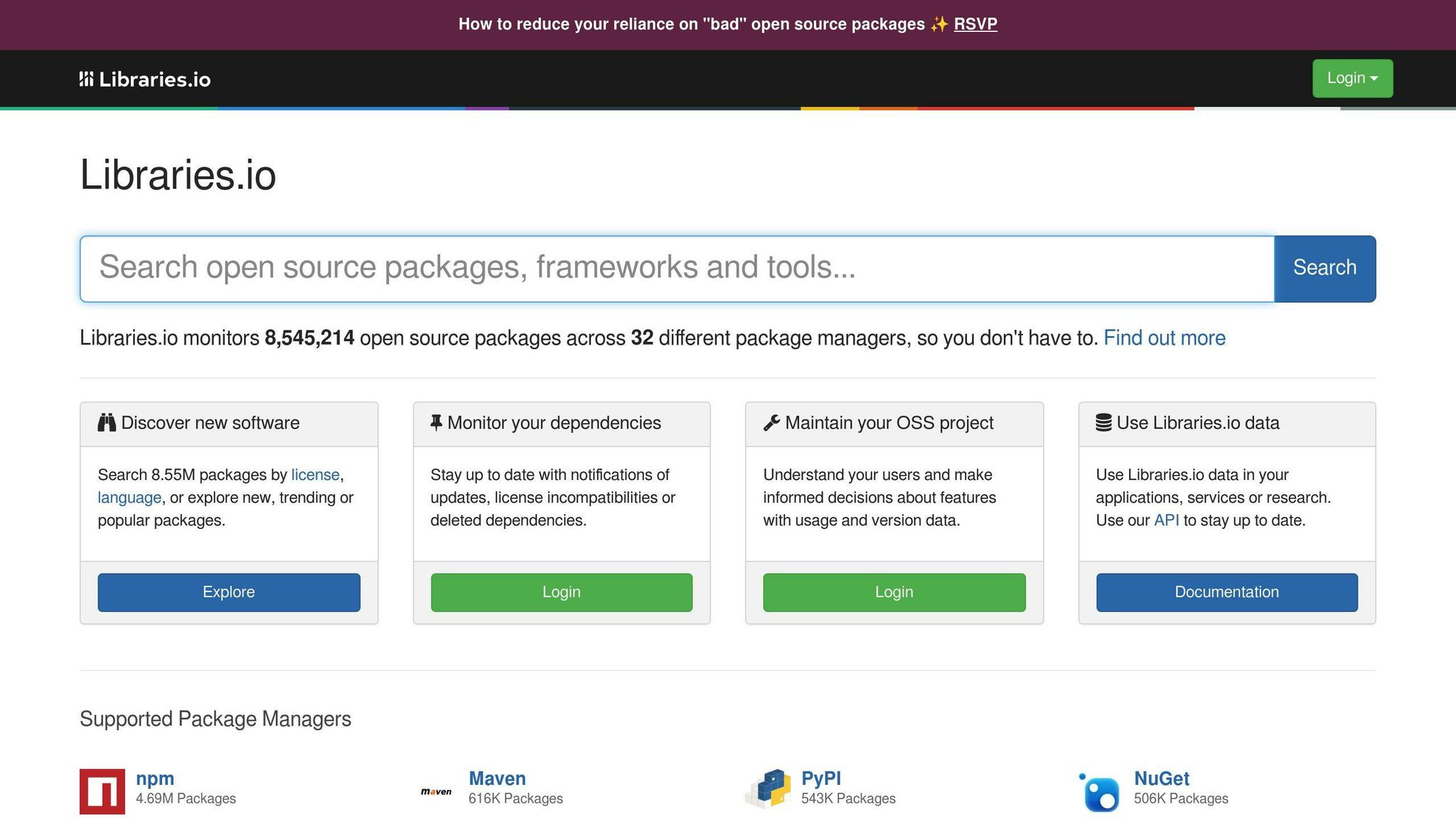The image size is (1456, 819).
Task: Click the Find out more link
Action: click(x=1164, y=338)
